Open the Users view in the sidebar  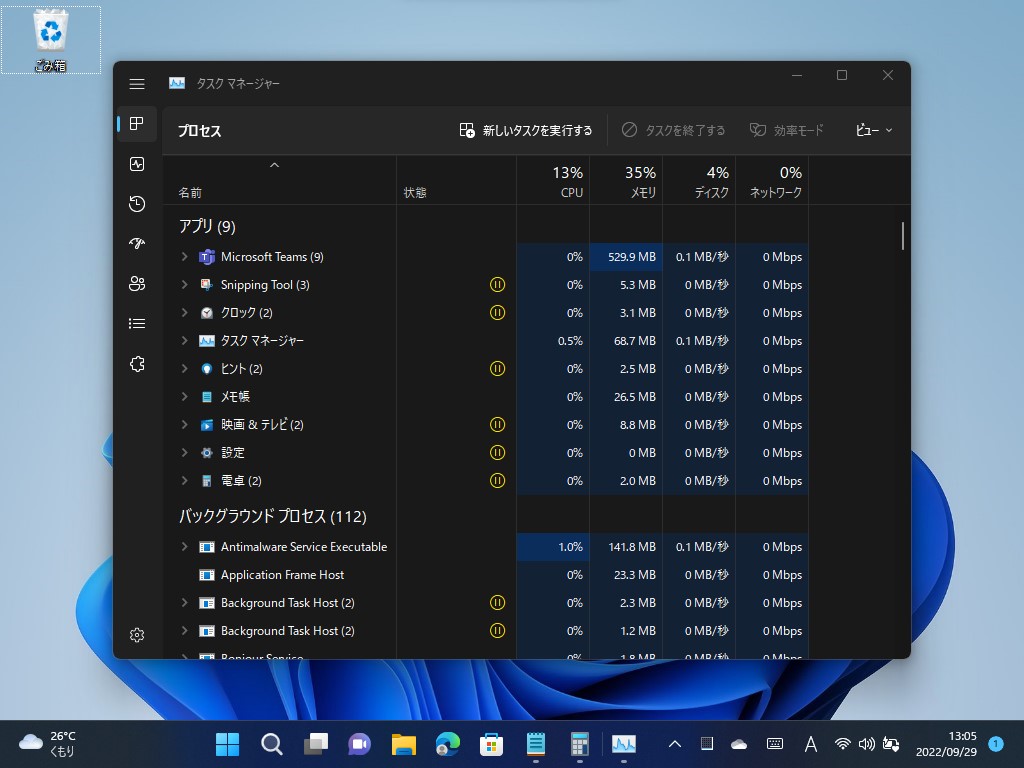pos(137,283)
